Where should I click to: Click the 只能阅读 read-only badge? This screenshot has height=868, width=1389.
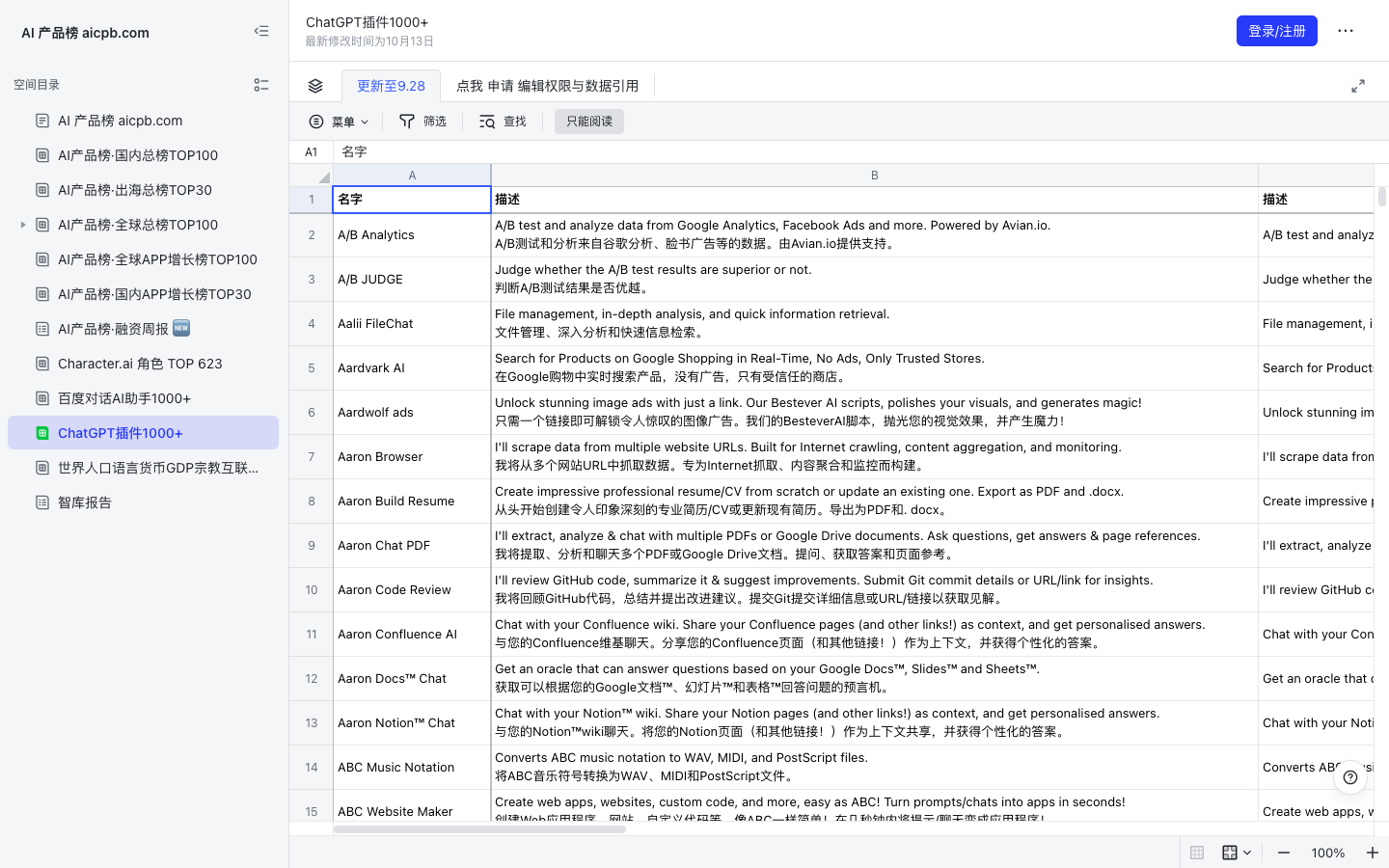pos(589,122)
